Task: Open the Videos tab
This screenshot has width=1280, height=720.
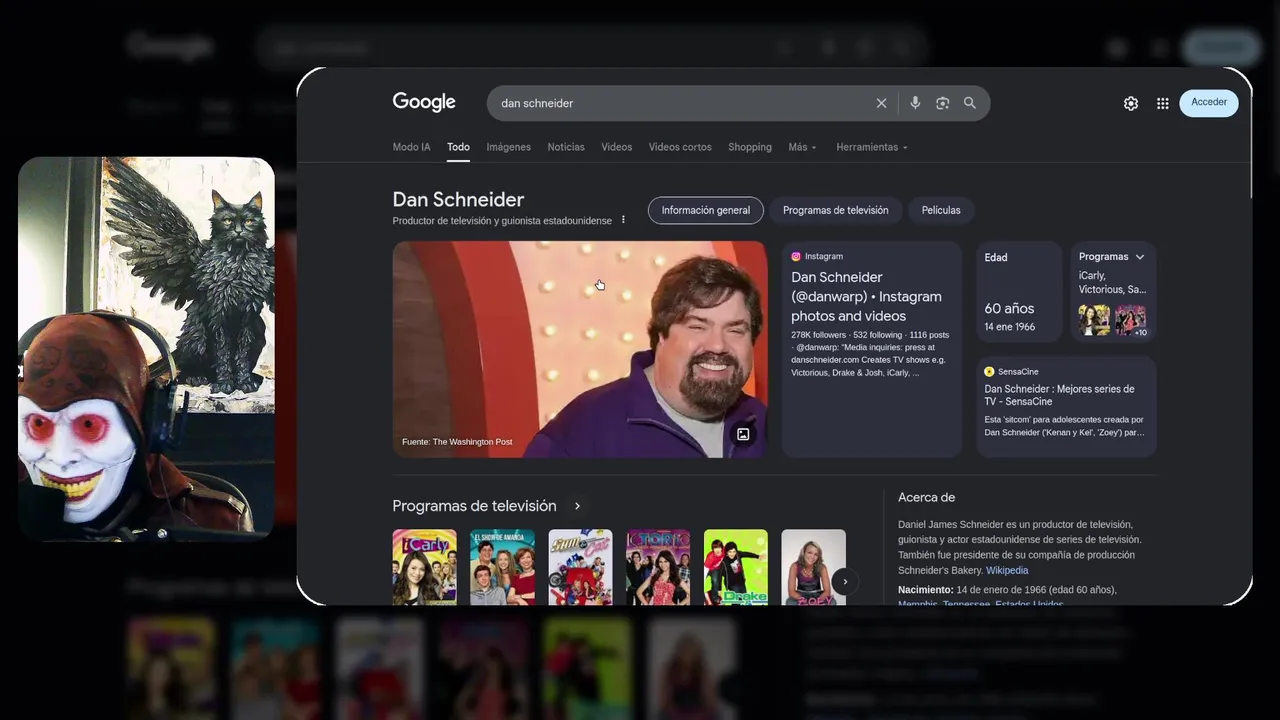Action: tap(616, 147)
